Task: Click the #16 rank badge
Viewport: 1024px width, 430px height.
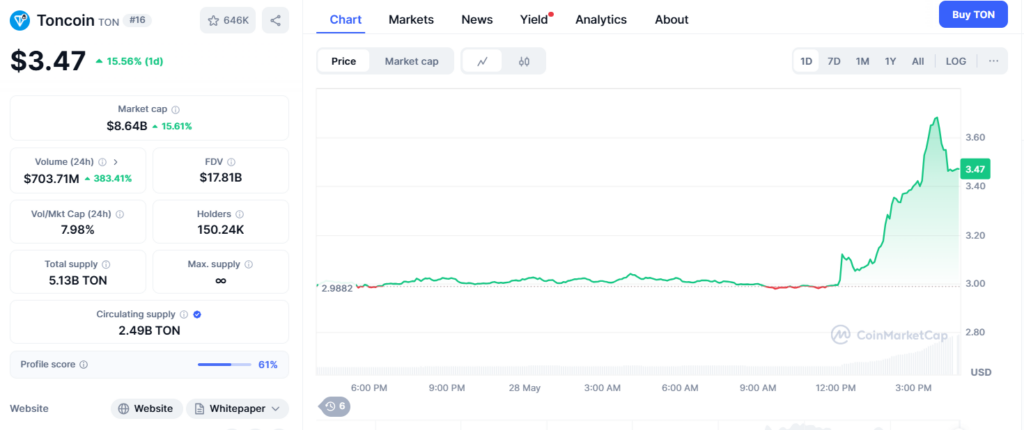Action: pyautogui.click(x=137, y=20)
